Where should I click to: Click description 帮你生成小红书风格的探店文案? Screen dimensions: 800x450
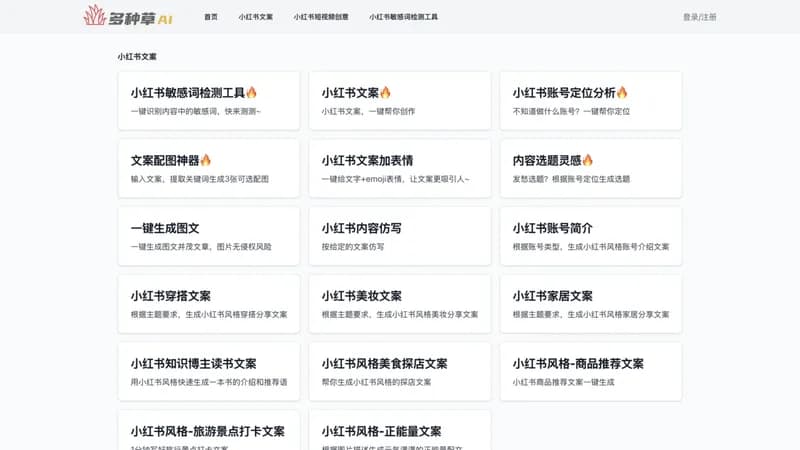click(376, 382)
